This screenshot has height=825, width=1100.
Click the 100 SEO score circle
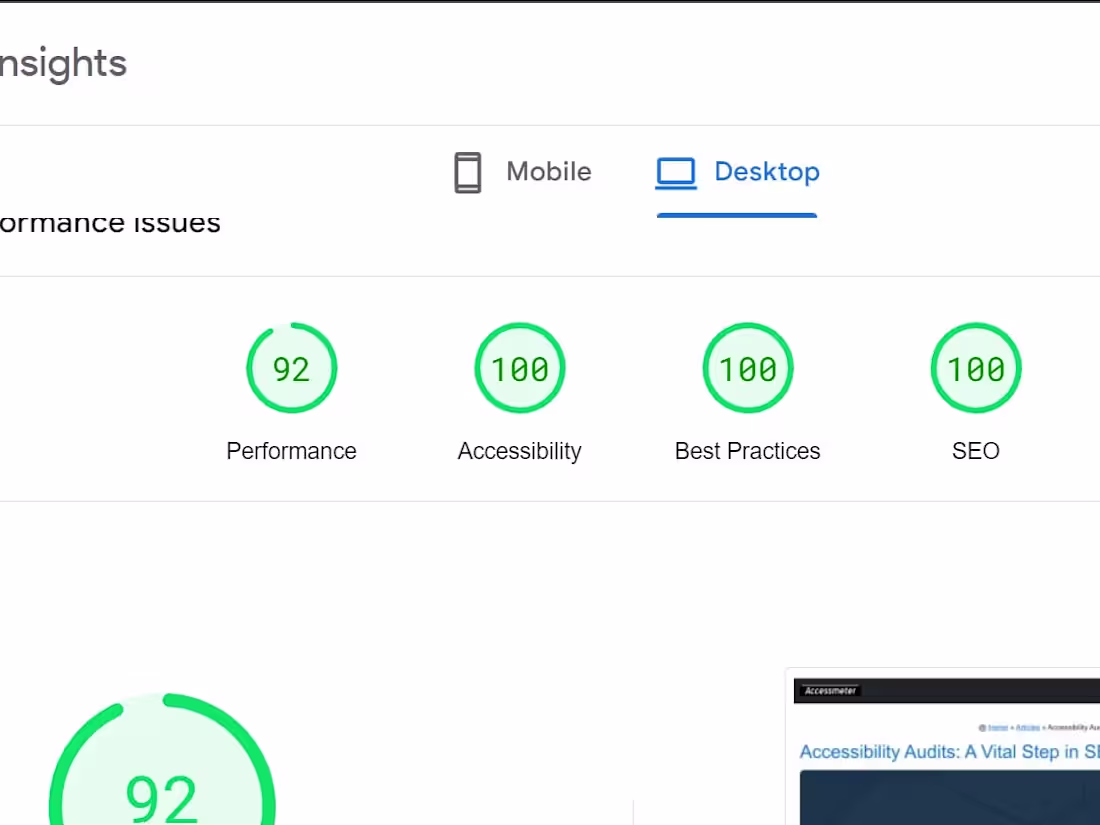(975, 368)
